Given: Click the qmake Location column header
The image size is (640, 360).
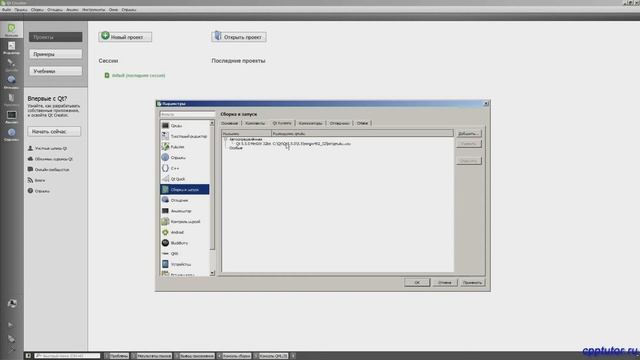Looking at the screenshot, I should pos(362,133).
